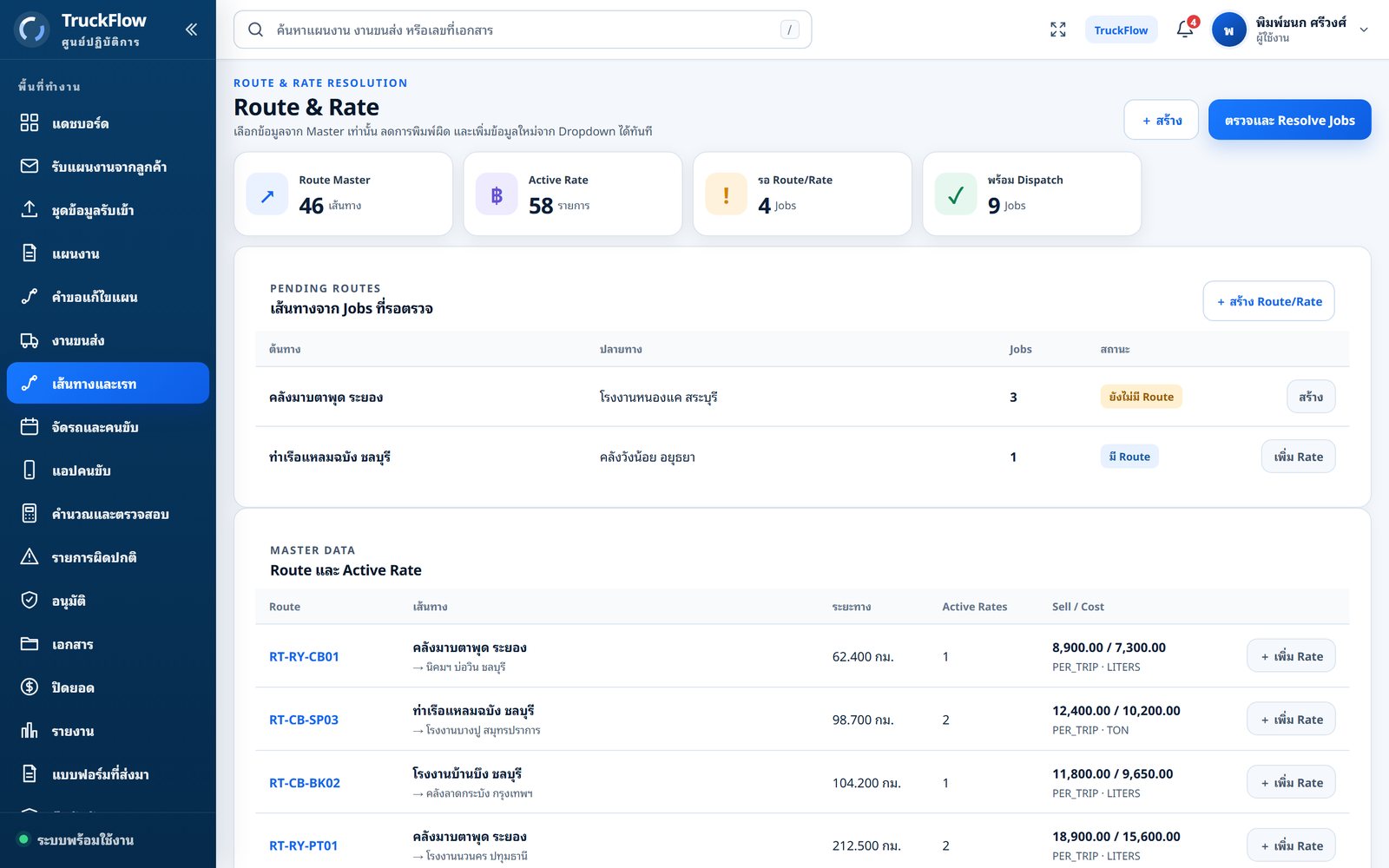The image size is (1389, 868).
Task: Click ตรวจและ Resolve Jobs button
Action: click(x=1289, y=120)
